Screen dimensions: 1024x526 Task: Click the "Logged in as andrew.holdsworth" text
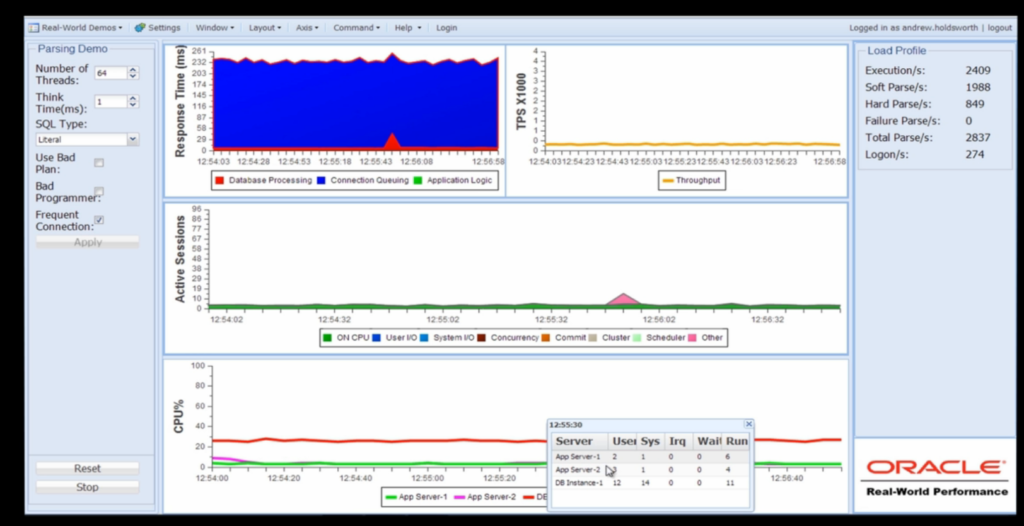pyautogui.click(x=913, y=28)
